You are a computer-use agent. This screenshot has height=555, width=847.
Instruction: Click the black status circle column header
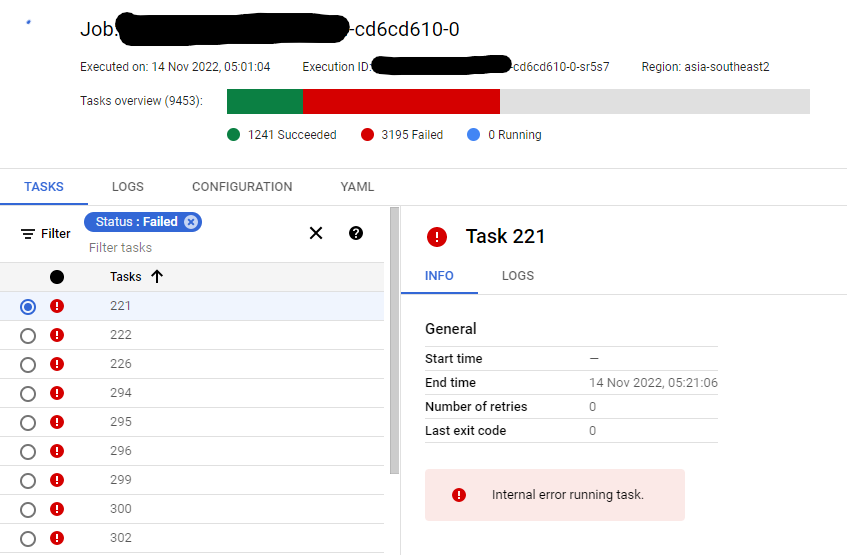pos(57,277)
